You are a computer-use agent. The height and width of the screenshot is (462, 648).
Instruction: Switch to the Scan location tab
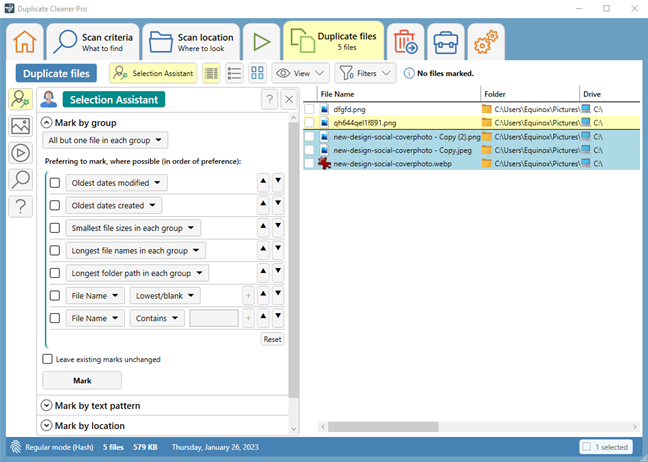coord(191,42)
